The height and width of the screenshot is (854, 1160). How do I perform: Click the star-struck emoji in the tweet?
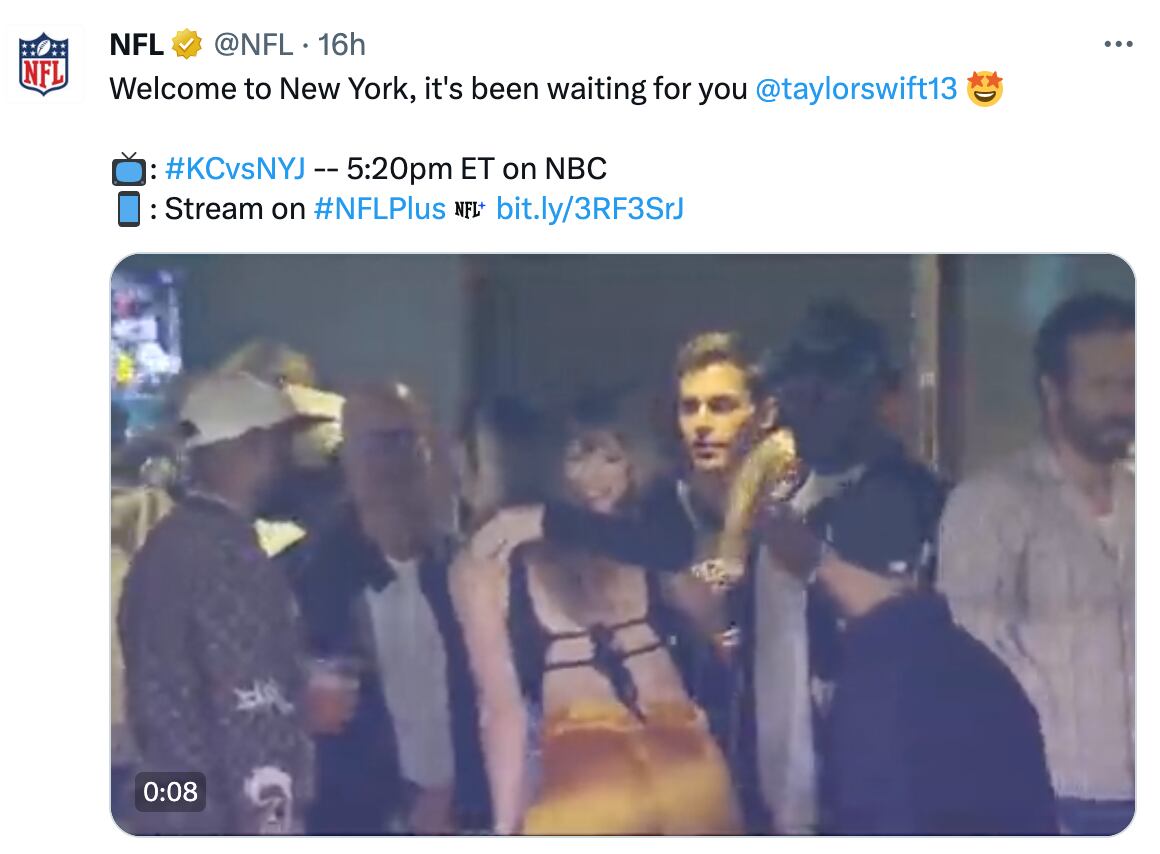(985, 89)
